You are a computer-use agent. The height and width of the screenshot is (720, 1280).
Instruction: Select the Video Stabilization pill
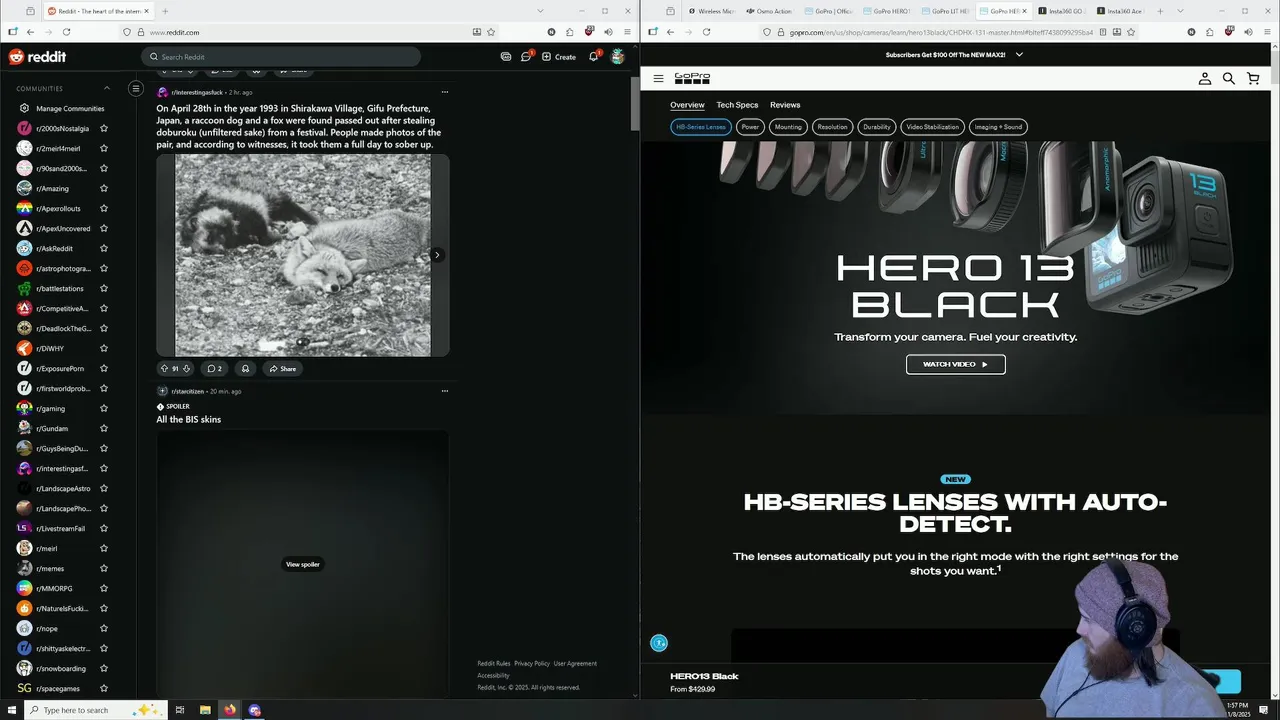pos(933,127)
